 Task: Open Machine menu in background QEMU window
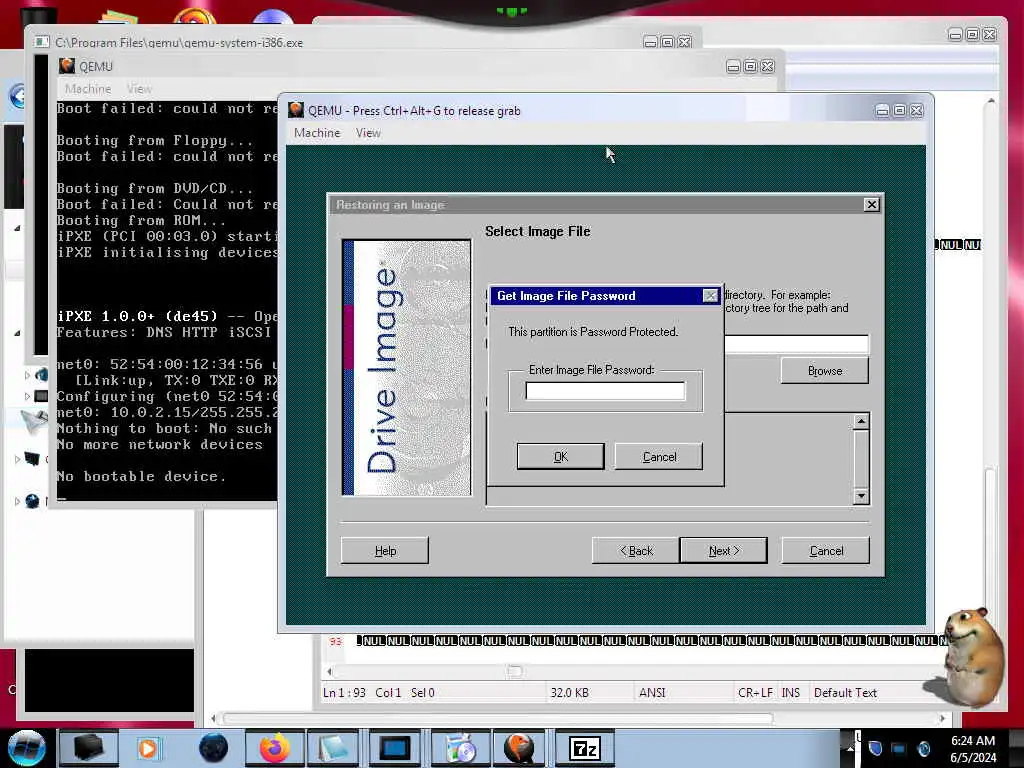pos(88,88)
